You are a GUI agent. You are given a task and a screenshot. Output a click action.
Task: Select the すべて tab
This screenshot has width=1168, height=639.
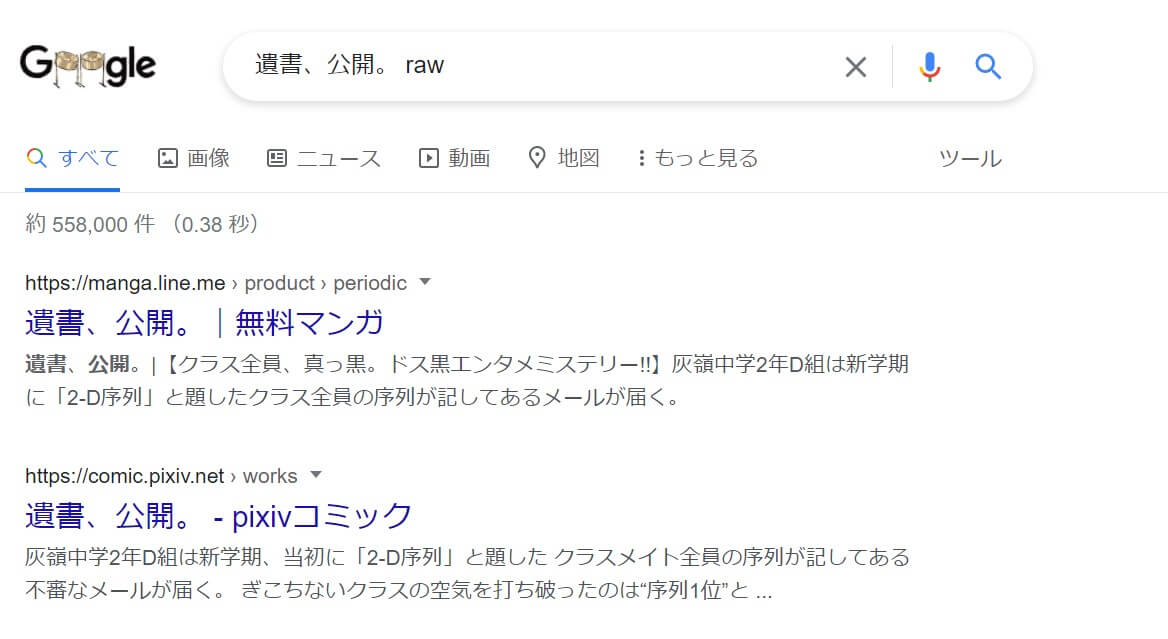pos(72,158)
